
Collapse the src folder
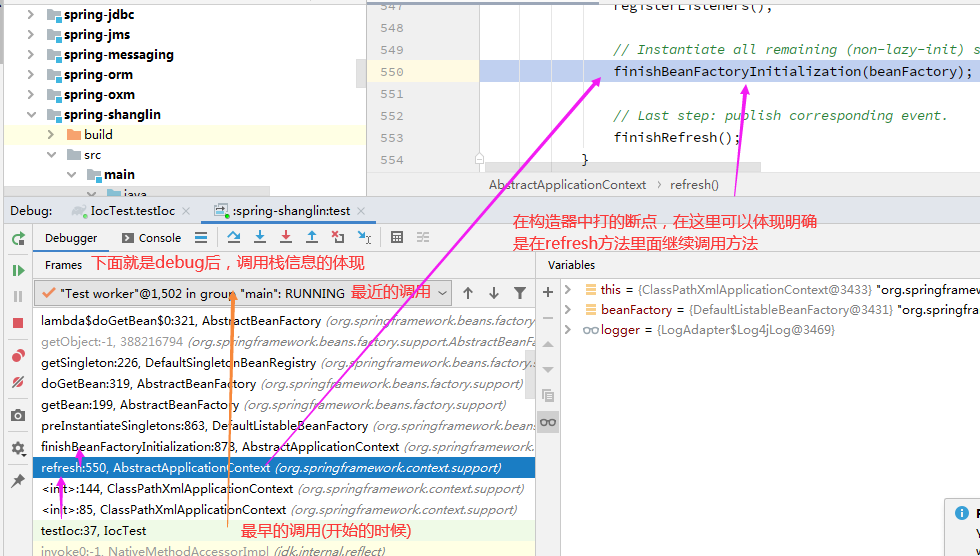(51, 154)
